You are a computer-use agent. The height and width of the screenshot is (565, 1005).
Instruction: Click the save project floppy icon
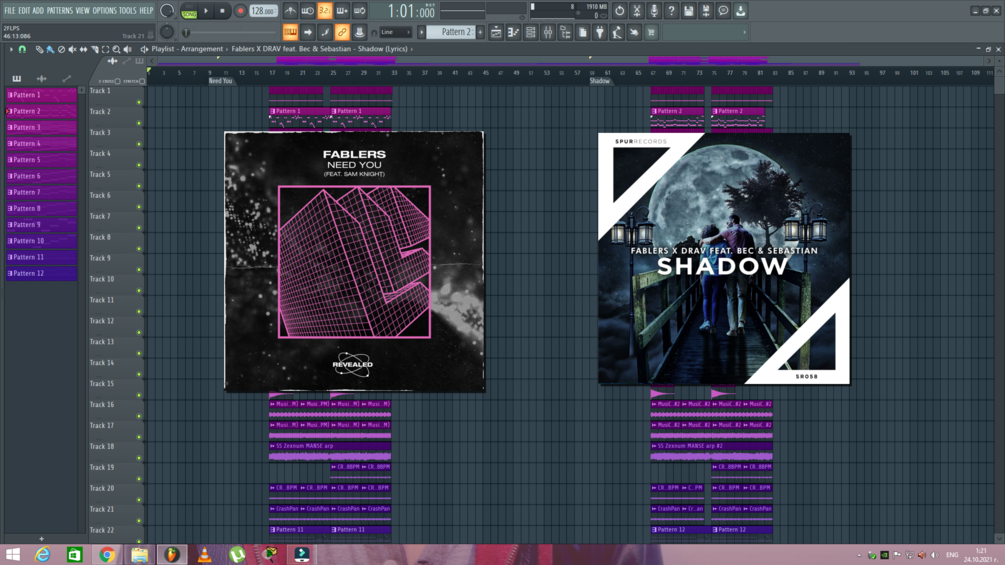pyautogui.click(x=688, y=11)
